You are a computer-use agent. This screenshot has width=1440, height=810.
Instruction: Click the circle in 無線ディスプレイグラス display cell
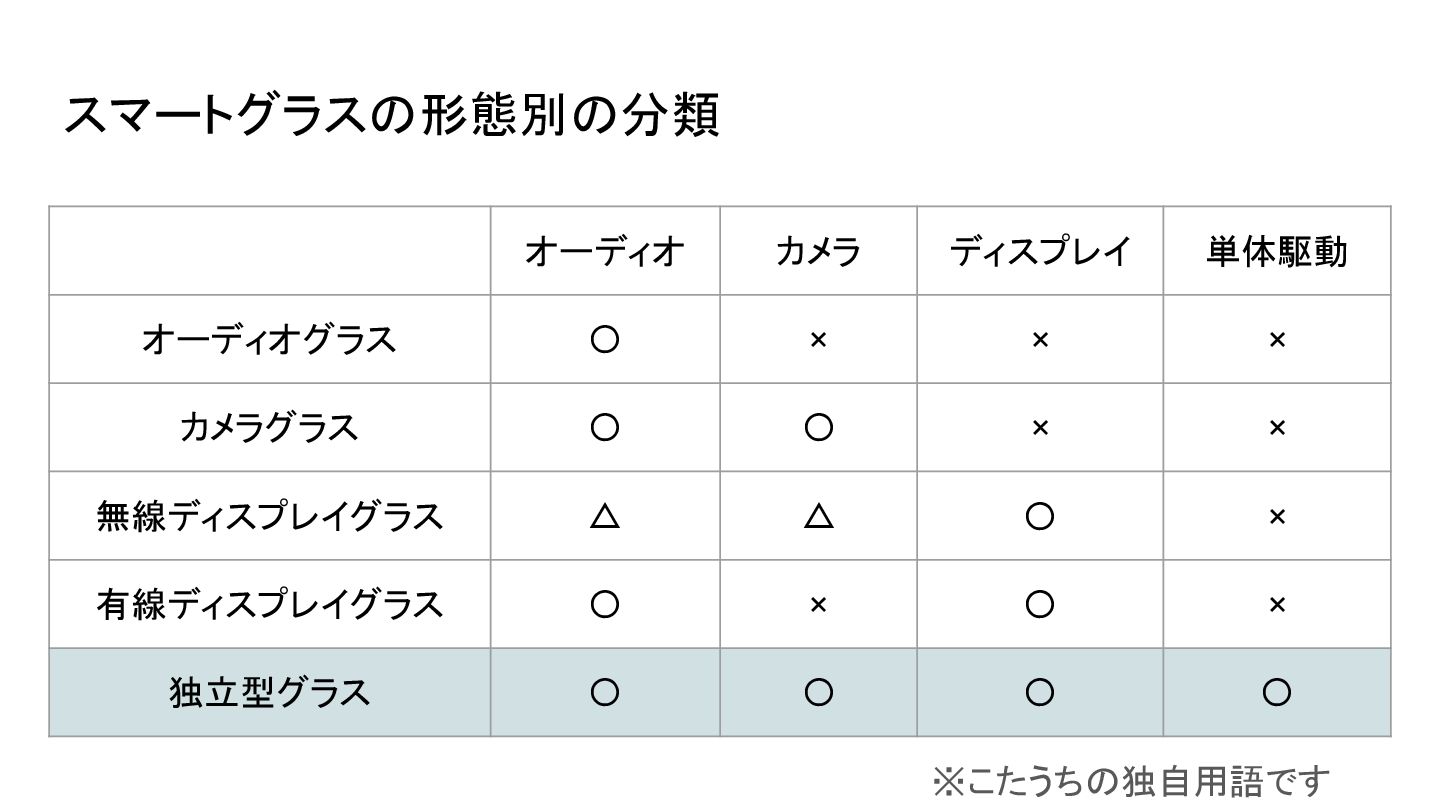point(1040,516)
